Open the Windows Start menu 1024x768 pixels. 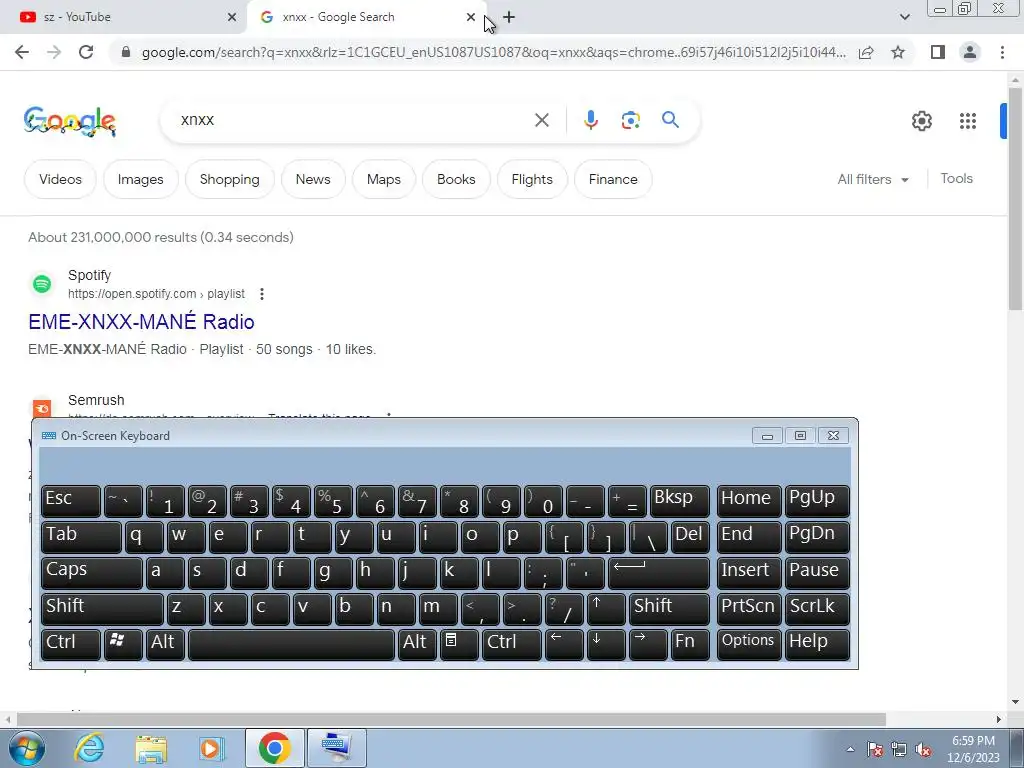(x=27, y=748)
